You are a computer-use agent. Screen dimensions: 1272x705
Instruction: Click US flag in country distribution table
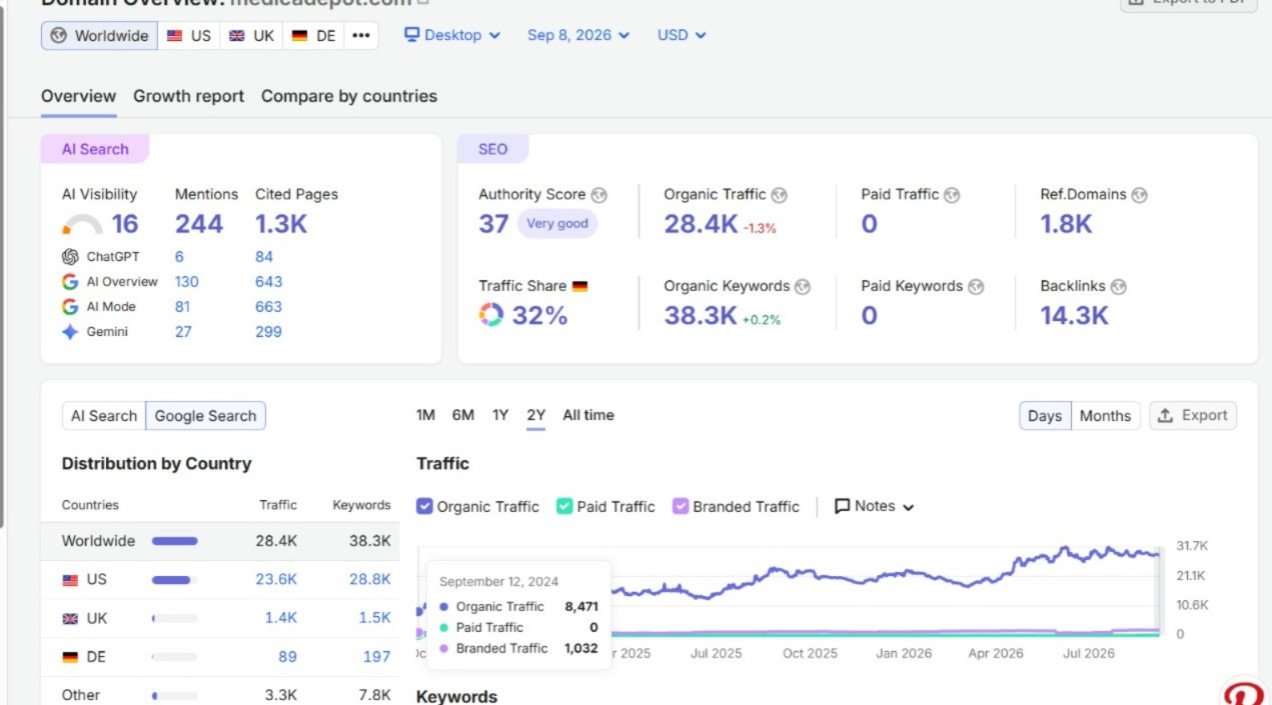point(70,580)
